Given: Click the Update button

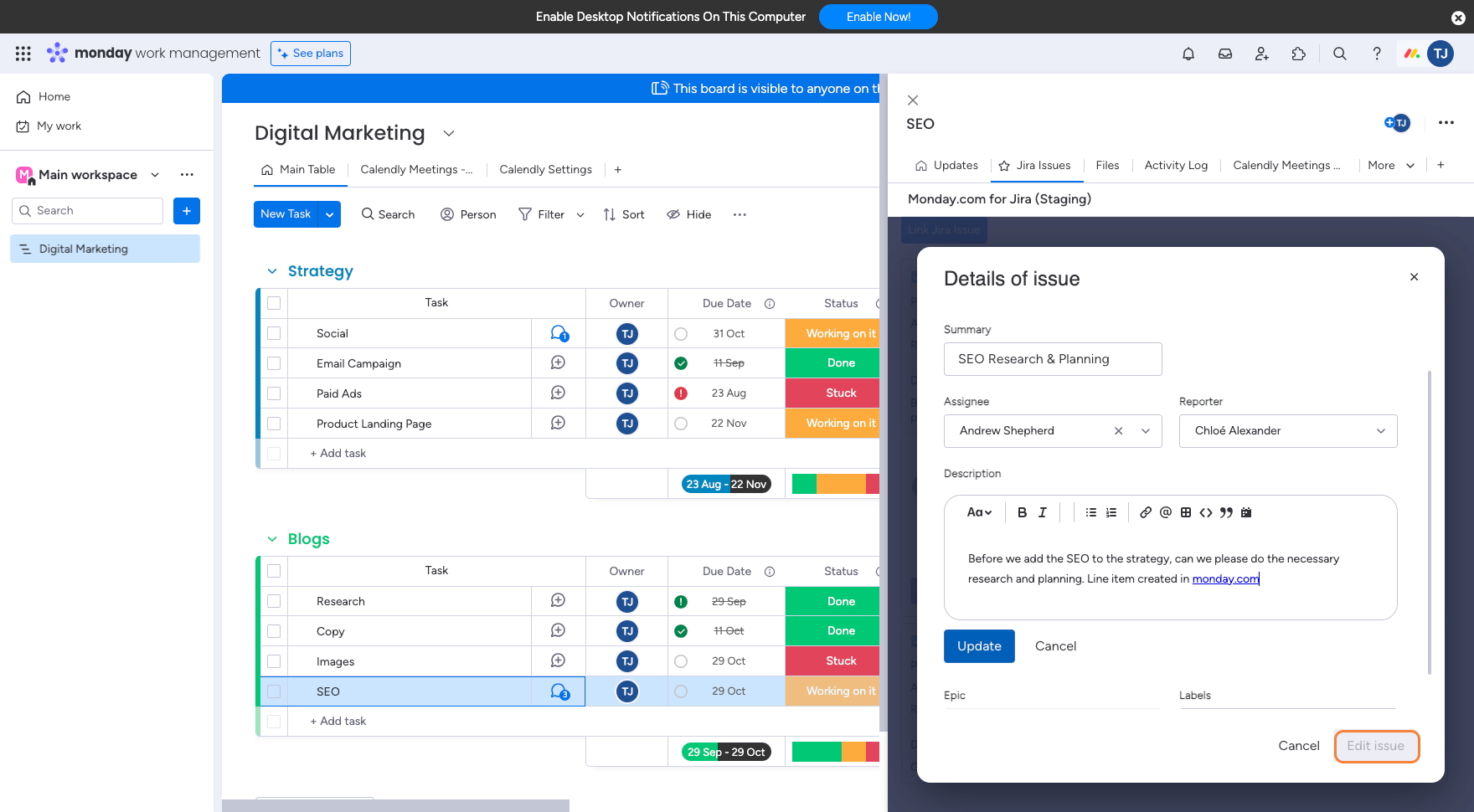Looking at the screenshot, I should point(978,646).
